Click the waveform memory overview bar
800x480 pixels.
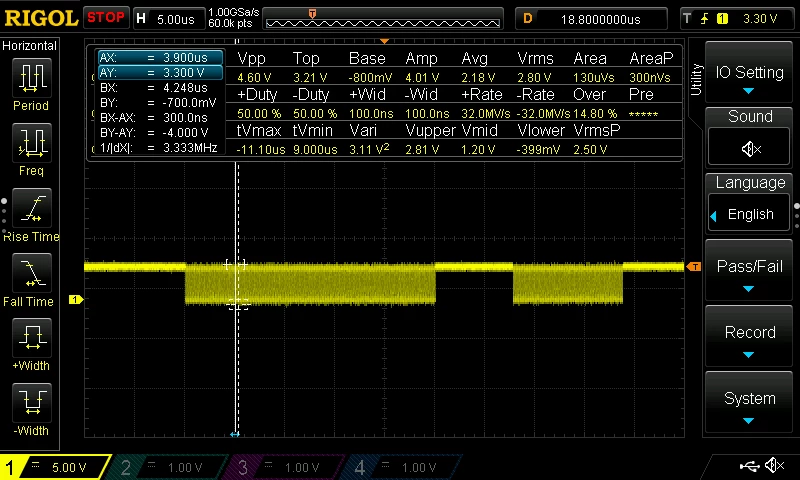(383, 19)
